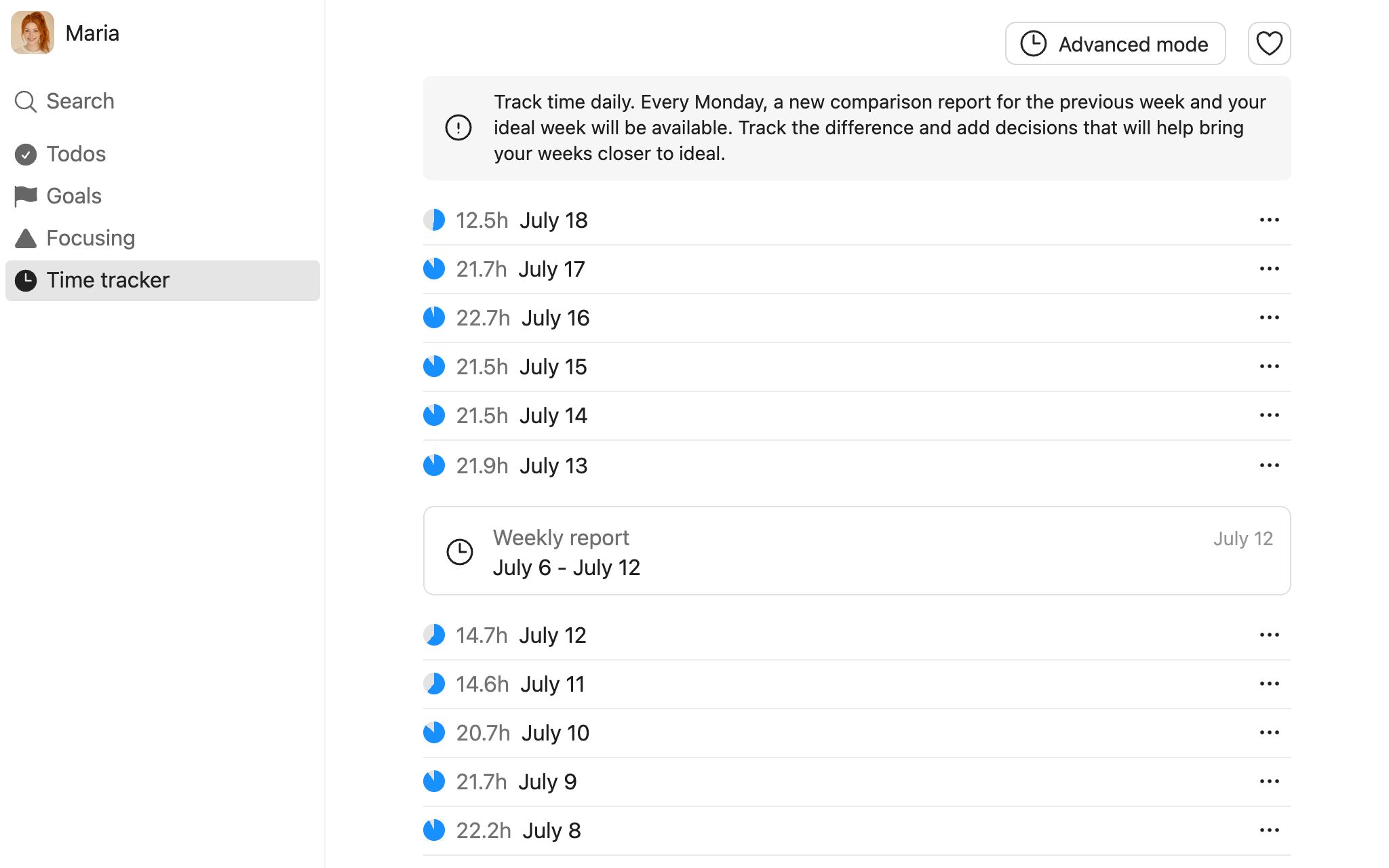Click the Goals flag icon

click(26, 197)
